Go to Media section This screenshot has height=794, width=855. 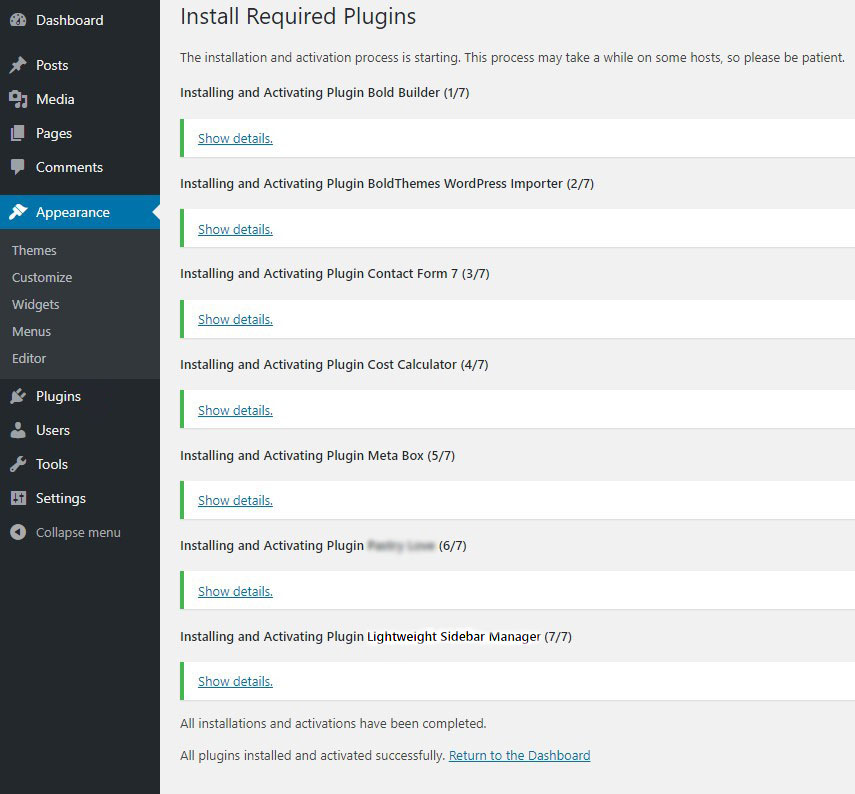55,99
